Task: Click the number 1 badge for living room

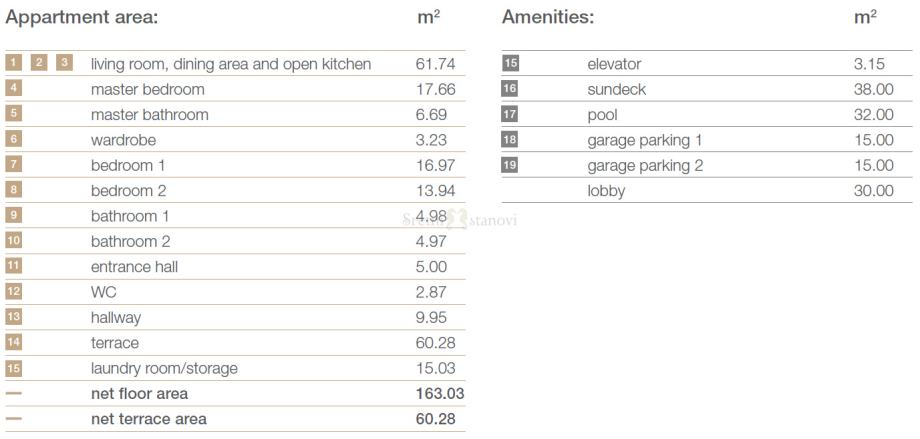Action: coord(13,63)
